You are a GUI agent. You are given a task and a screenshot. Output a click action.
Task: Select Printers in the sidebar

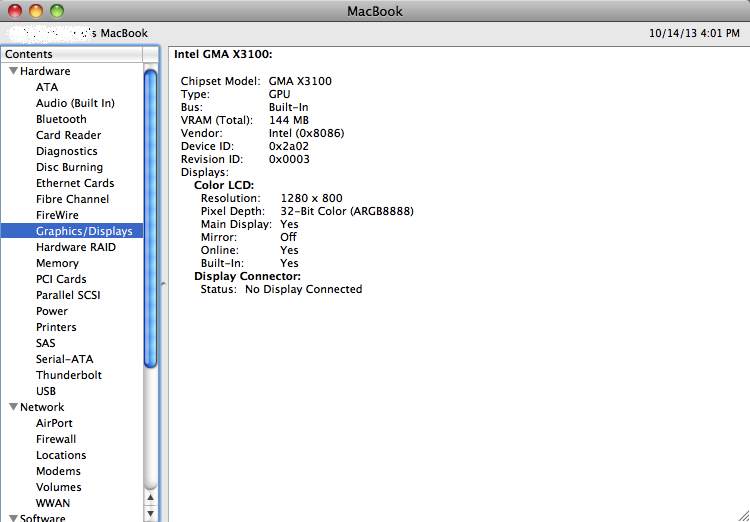[56, 327]
